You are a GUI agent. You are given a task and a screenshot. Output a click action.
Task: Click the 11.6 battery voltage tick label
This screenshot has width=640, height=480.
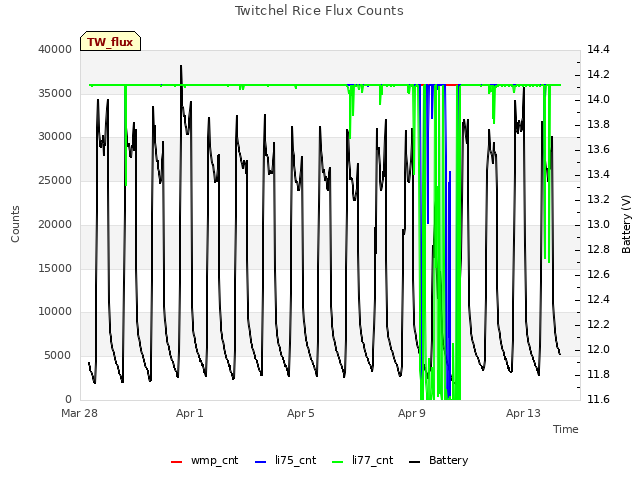tap(598, 399)
